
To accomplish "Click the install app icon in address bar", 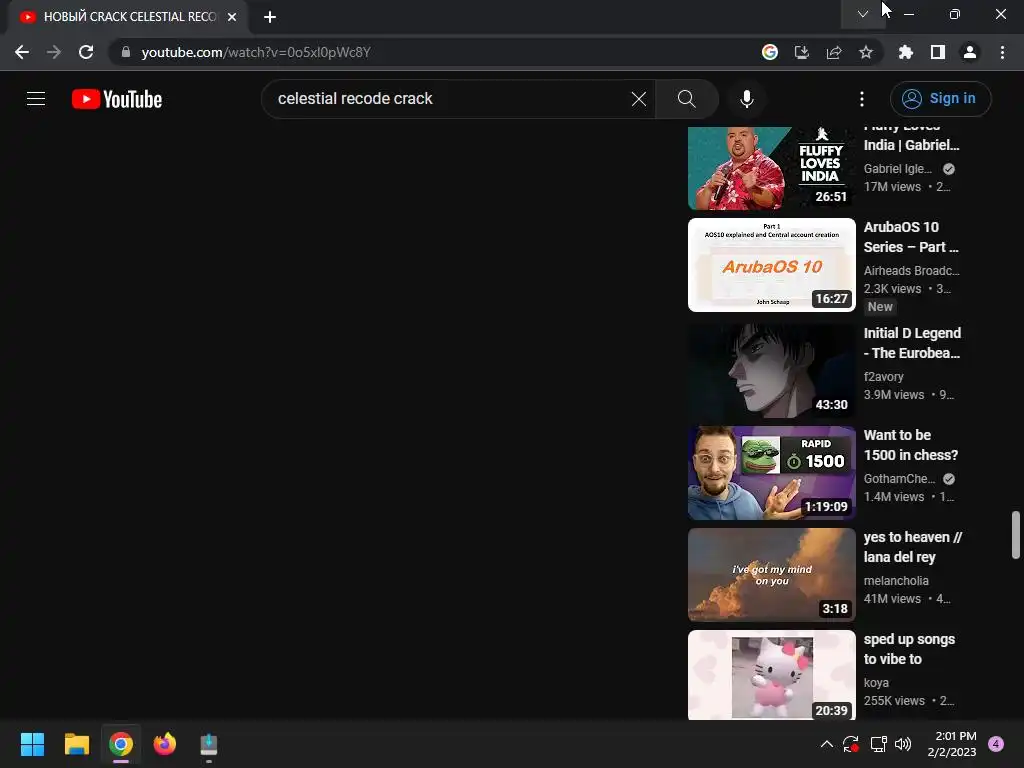I will pos(802,52).
